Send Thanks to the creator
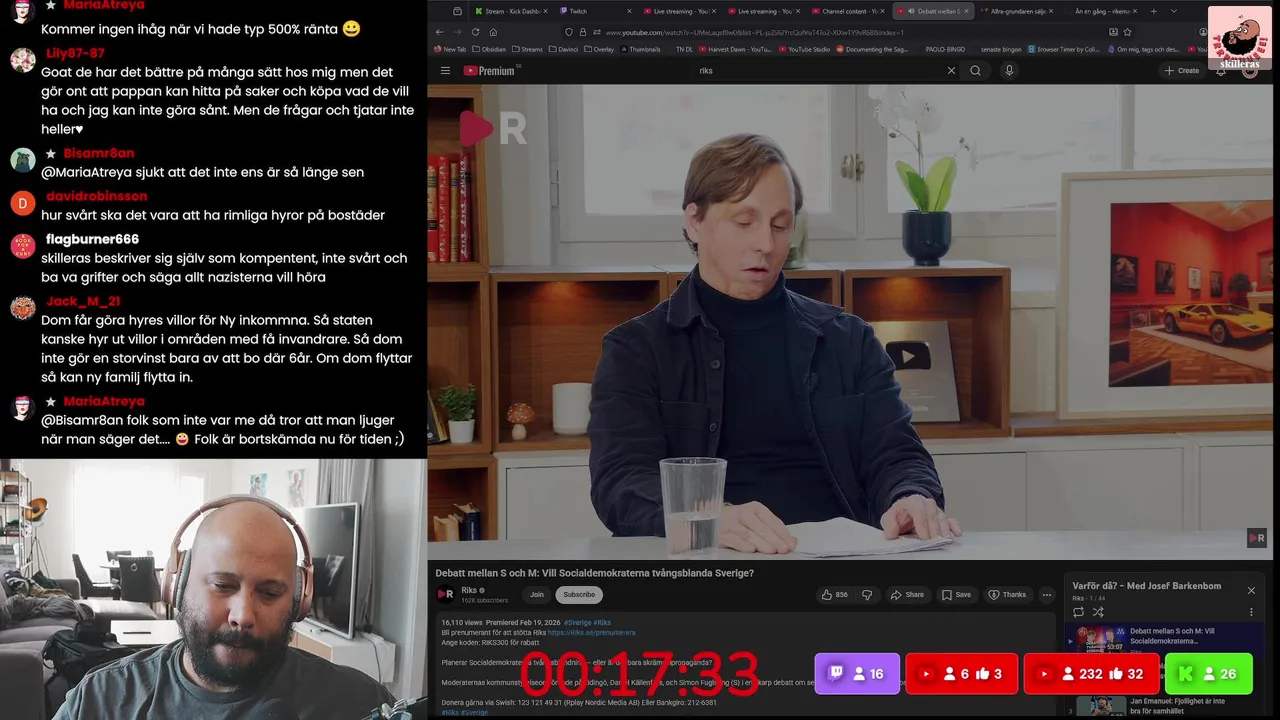The image size is (1280, 720). (x=1007, y=594)
